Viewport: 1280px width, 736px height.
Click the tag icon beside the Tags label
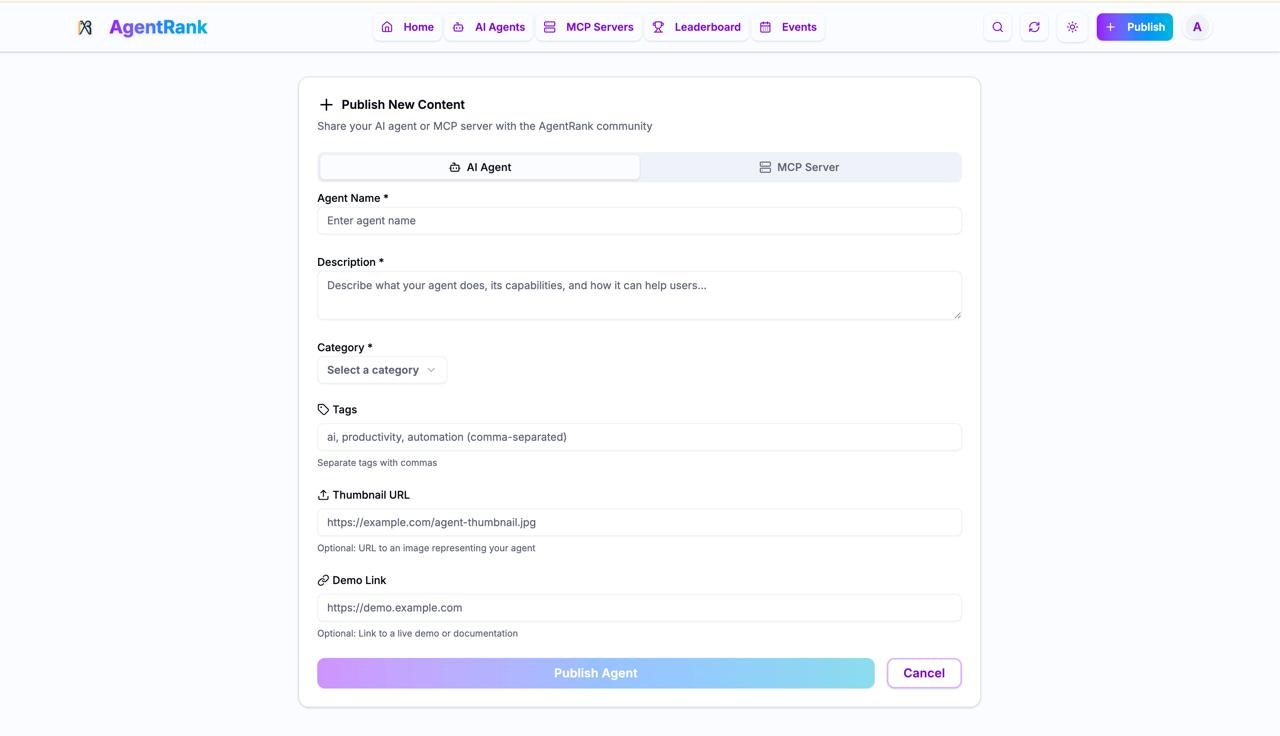[323, 408]
